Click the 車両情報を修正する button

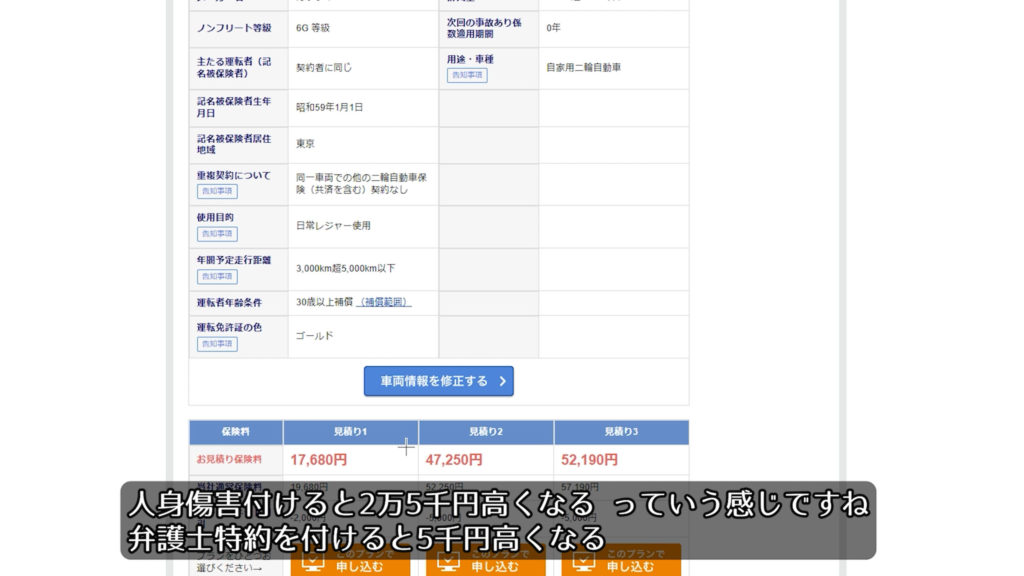click(438, 381)
